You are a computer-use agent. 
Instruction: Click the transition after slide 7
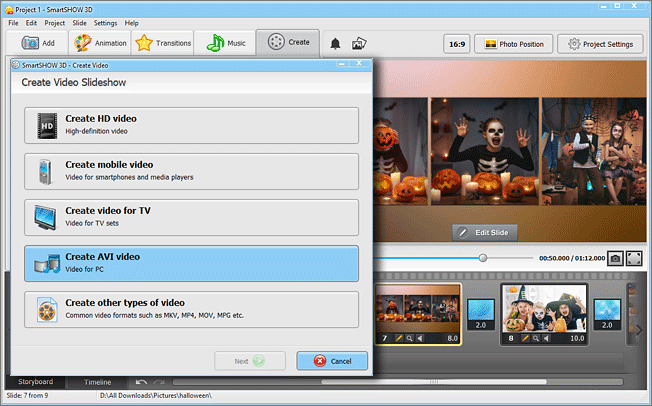point(481,314)
